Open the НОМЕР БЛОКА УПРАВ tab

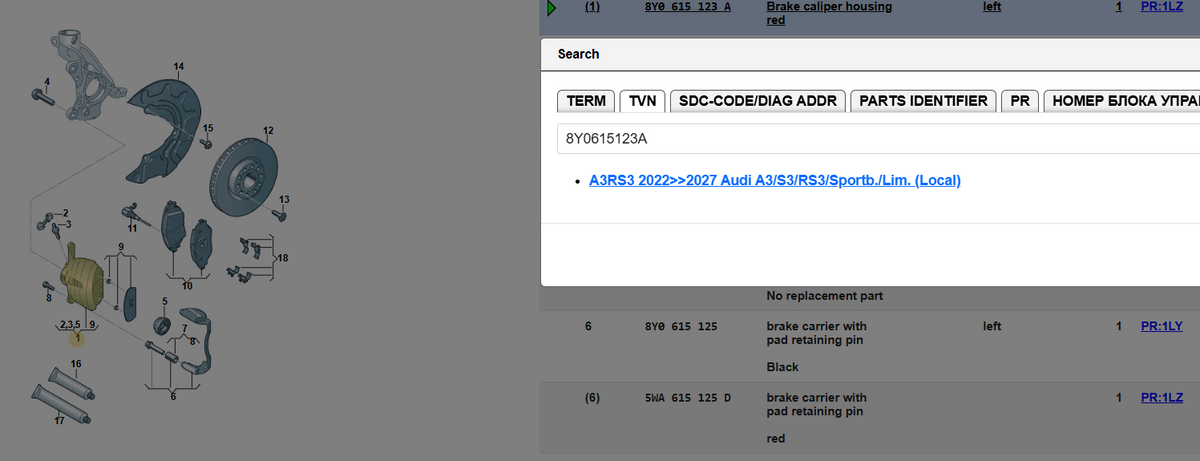1121,101
